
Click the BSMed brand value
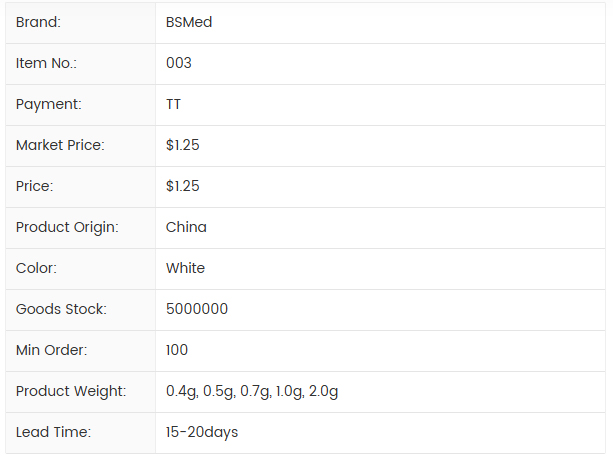[189, 22]
